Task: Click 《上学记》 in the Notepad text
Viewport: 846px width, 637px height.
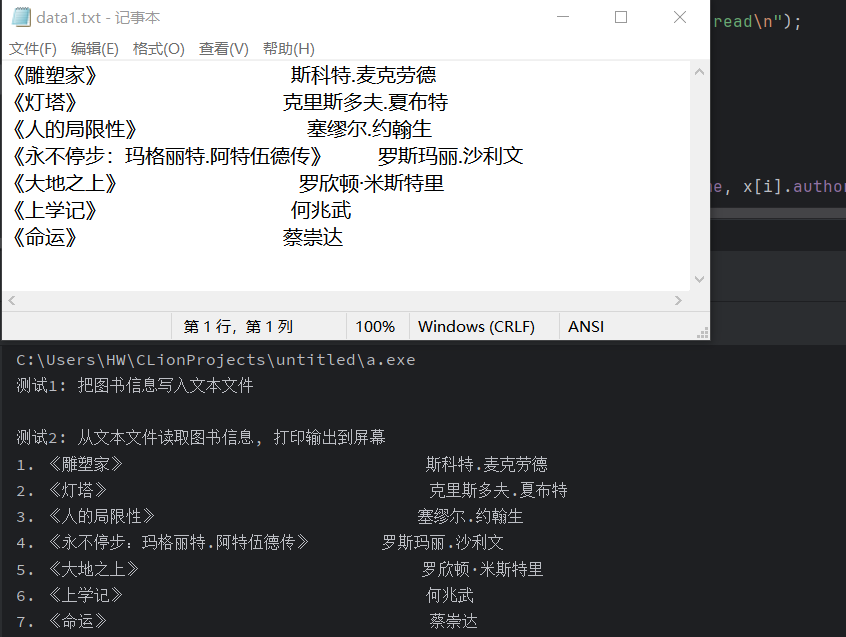Action: [54, 210]
